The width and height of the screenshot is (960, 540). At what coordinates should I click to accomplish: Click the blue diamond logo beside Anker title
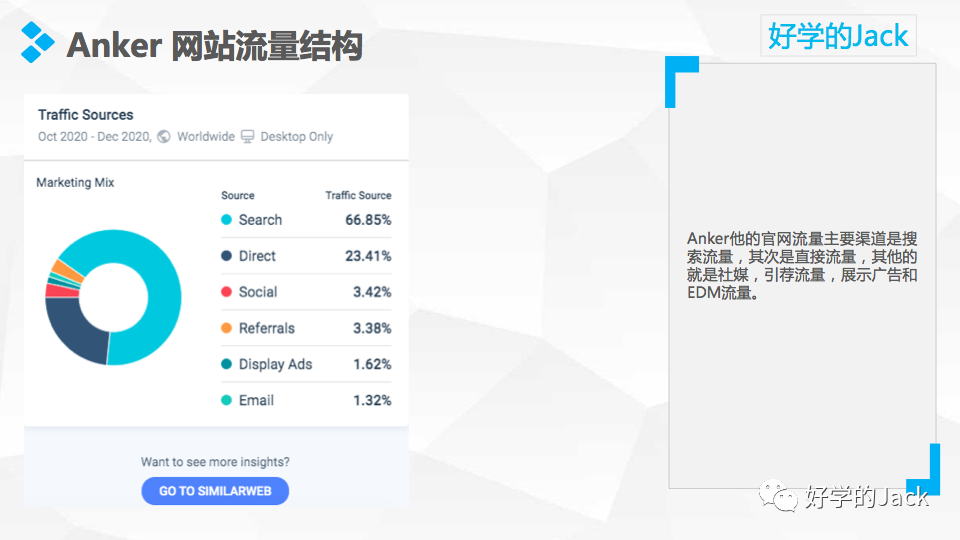[x=37, y=42]
